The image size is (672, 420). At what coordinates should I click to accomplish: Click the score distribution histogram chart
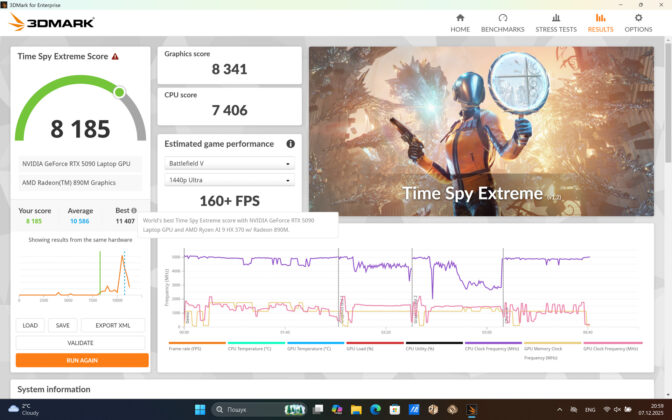[80, 274]
